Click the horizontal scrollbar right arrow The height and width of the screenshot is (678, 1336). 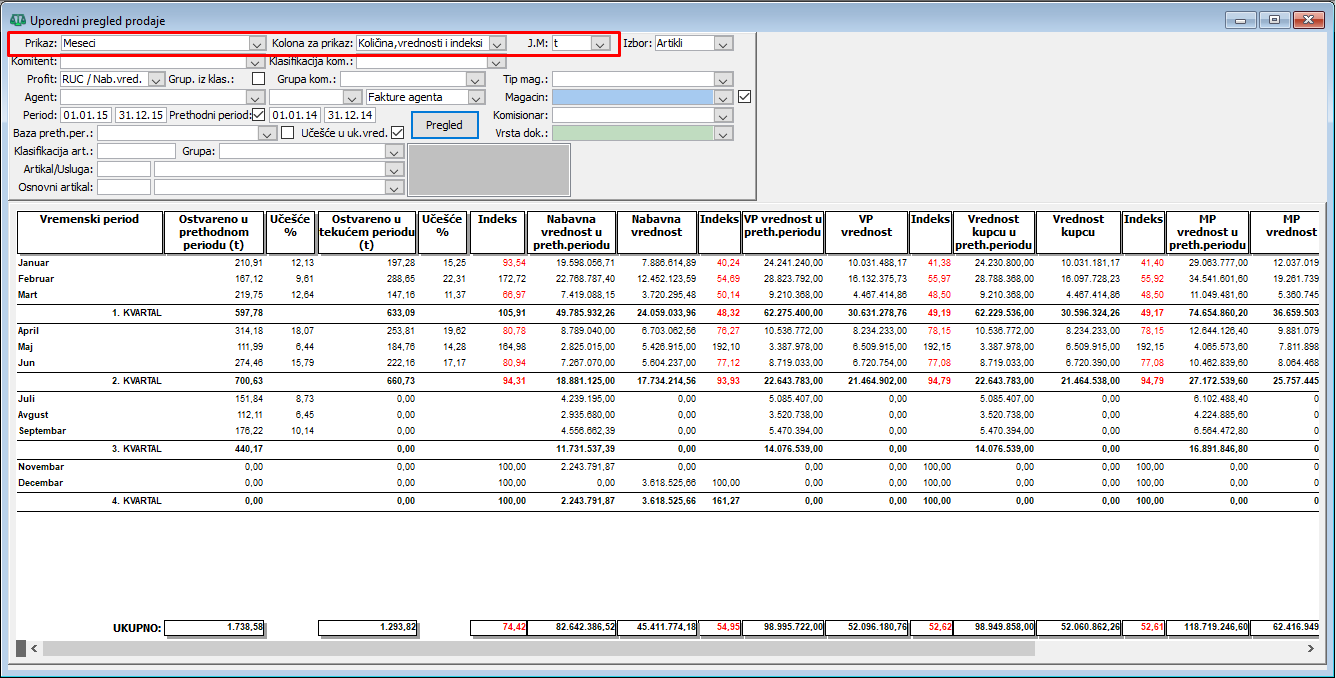(1310, 648)
